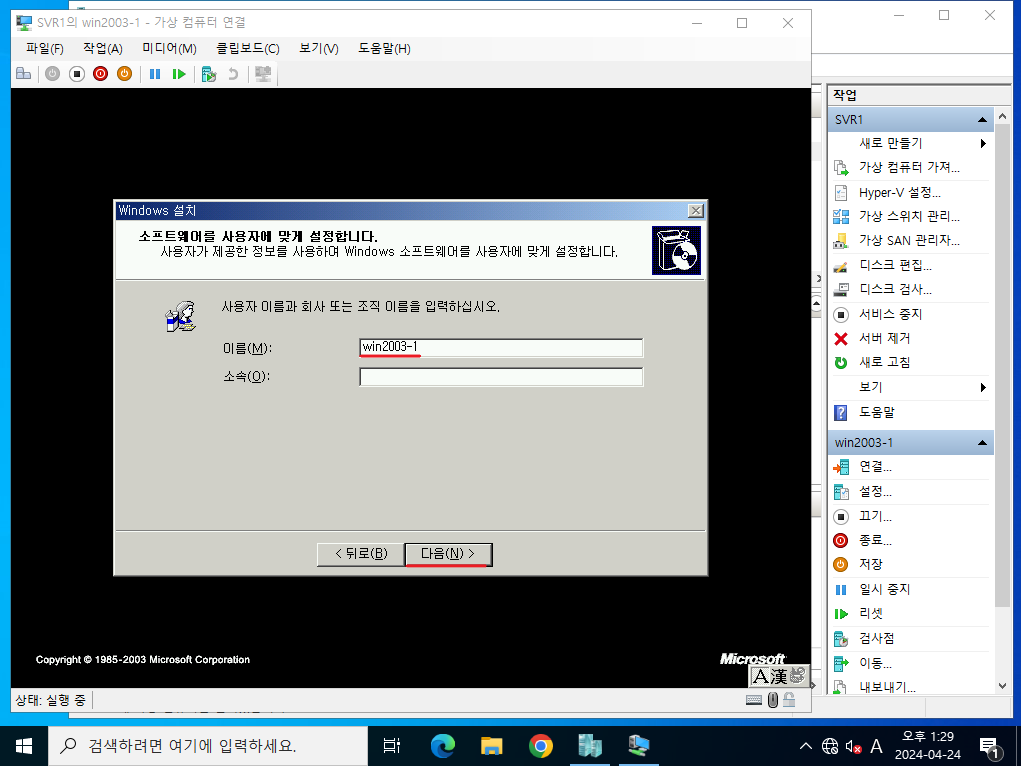Click the Actions pane scrollbar down arrow
The image size is (1021, 766).
point(1002,686)
